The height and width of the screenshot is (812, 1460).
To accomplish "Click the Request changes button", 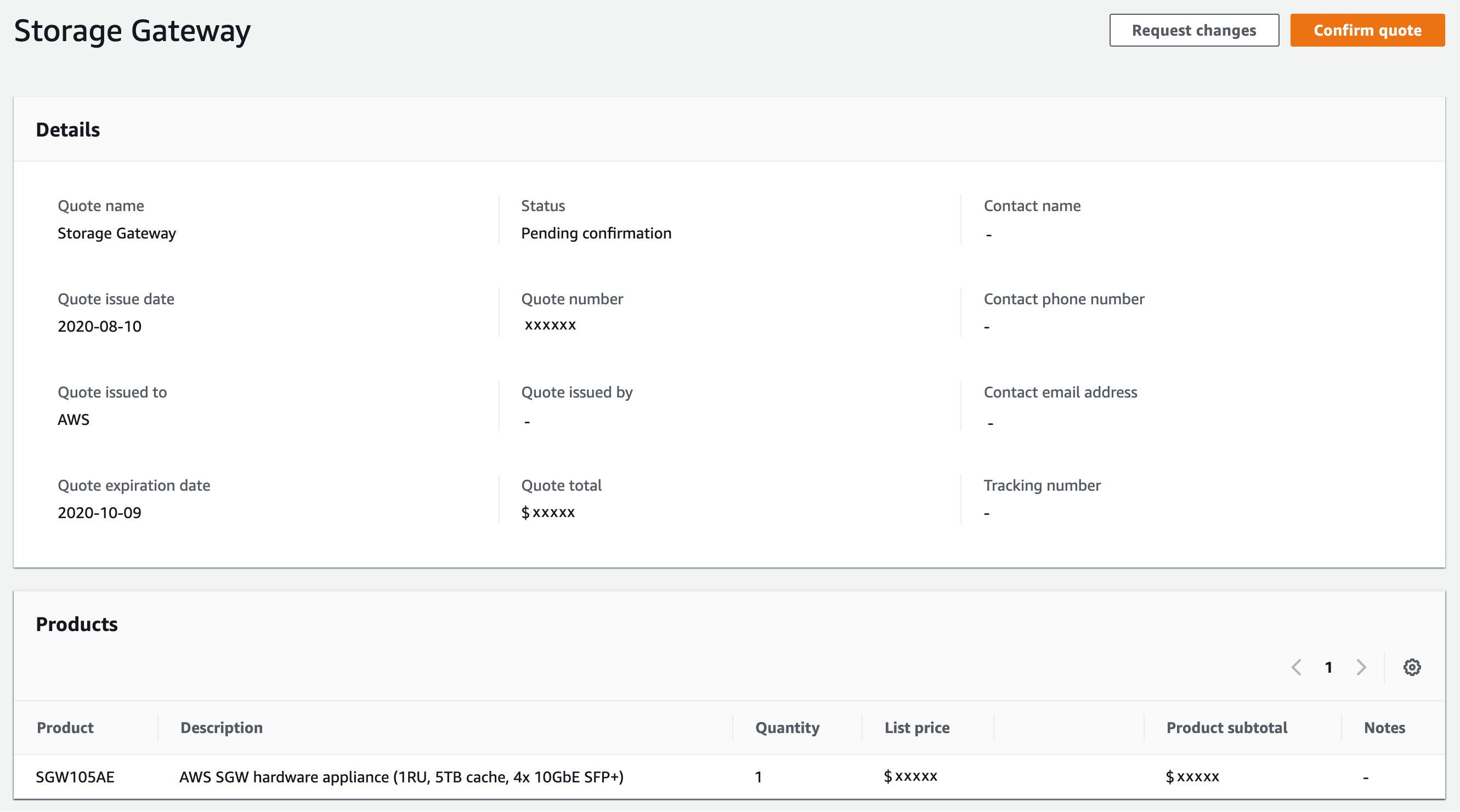I will [x=1194, y=30].
